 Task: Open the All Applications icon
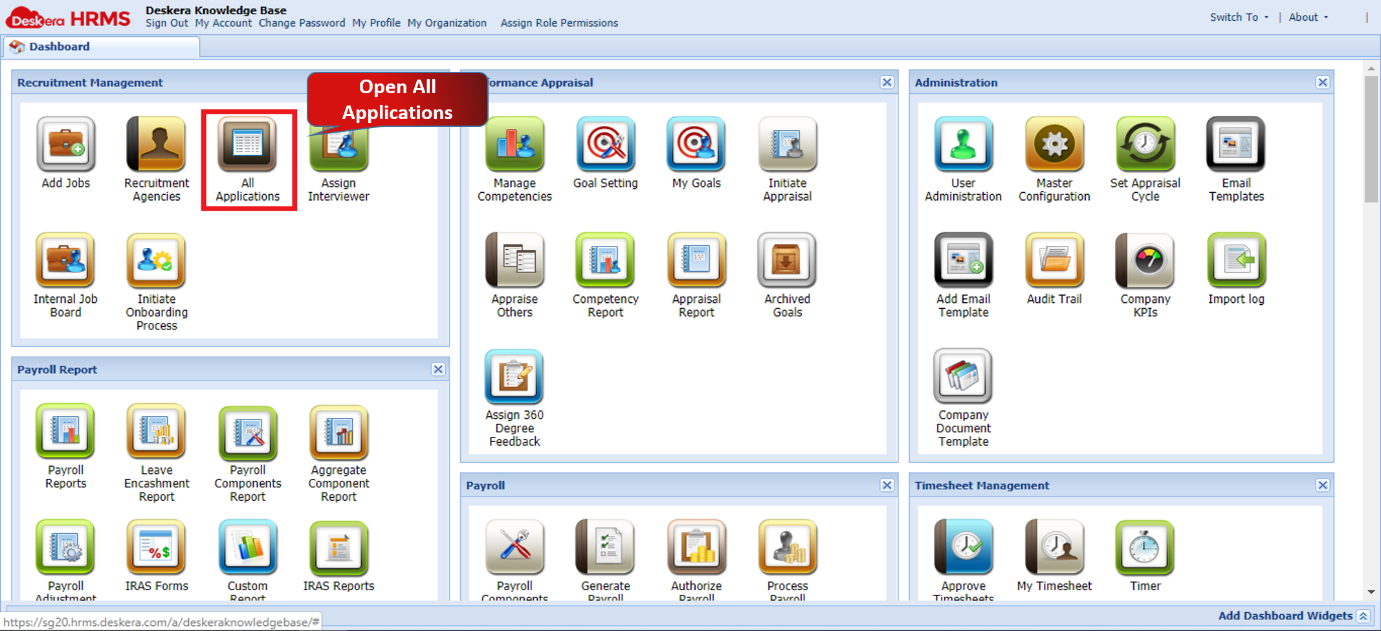tap(247, 146)
